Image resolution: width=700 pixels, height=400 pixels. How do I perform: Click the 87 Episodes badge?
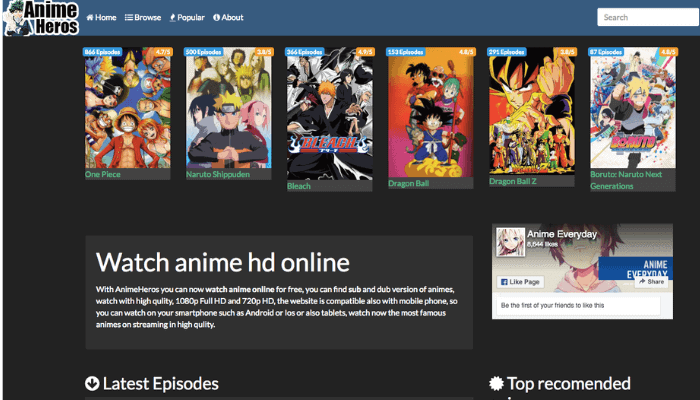pos(606,52)
